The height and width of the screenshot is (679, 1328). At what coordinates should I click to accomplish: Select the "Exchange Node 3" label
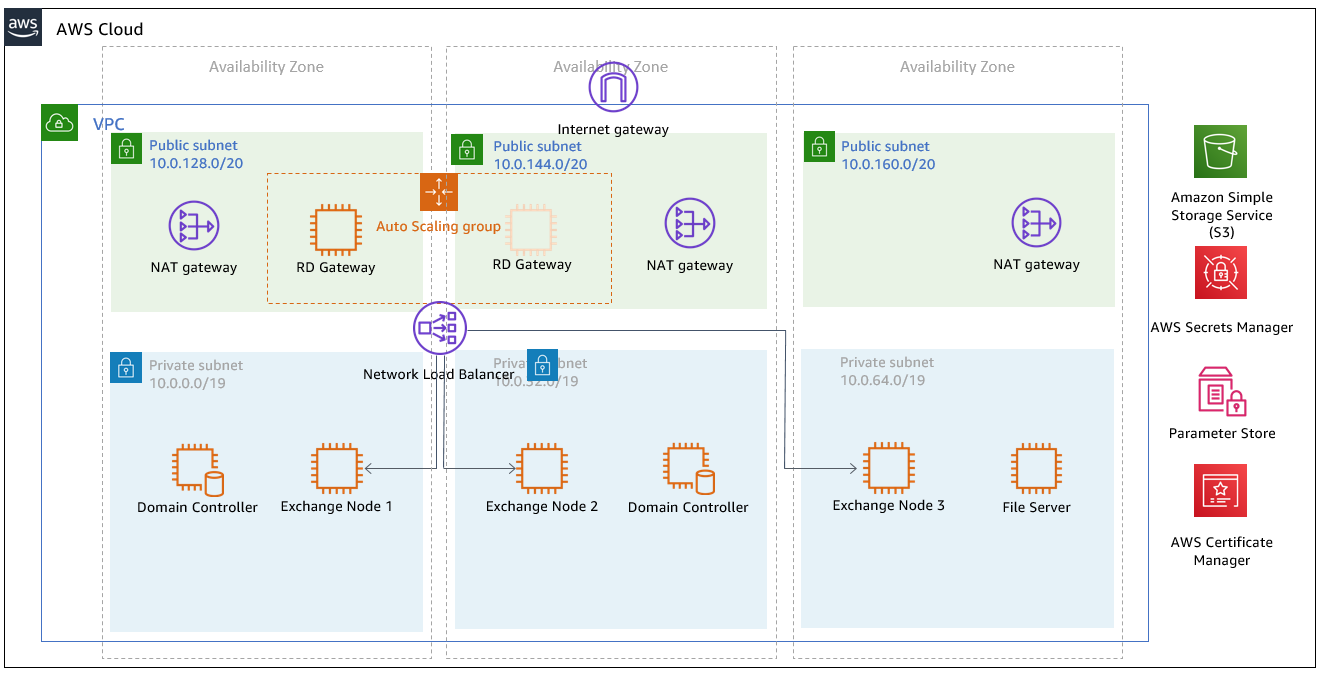(x=889, y=505)
